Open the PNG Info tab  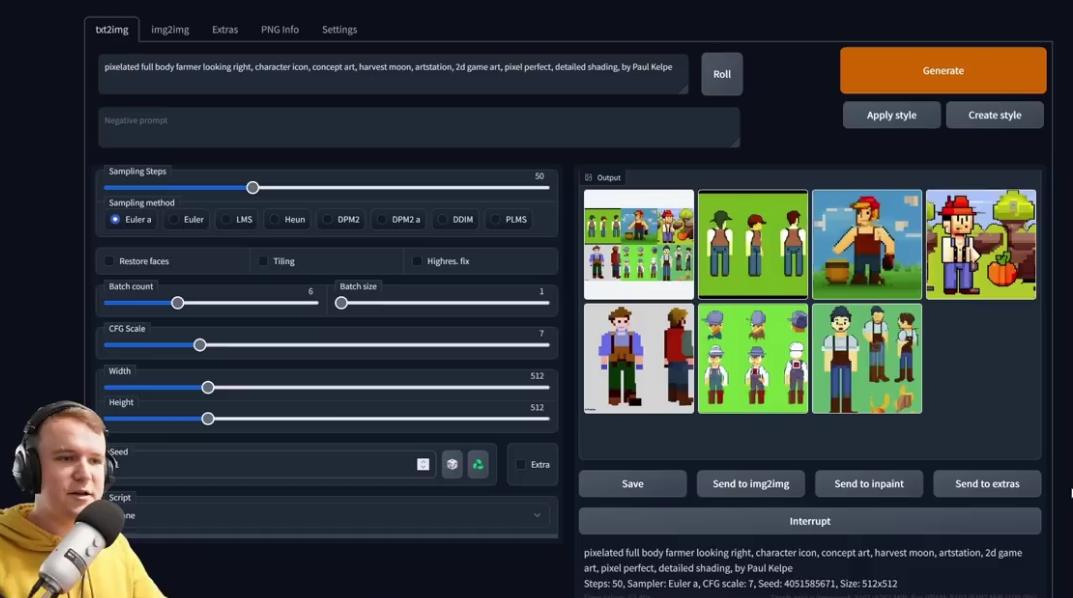[x=280, y=29]
